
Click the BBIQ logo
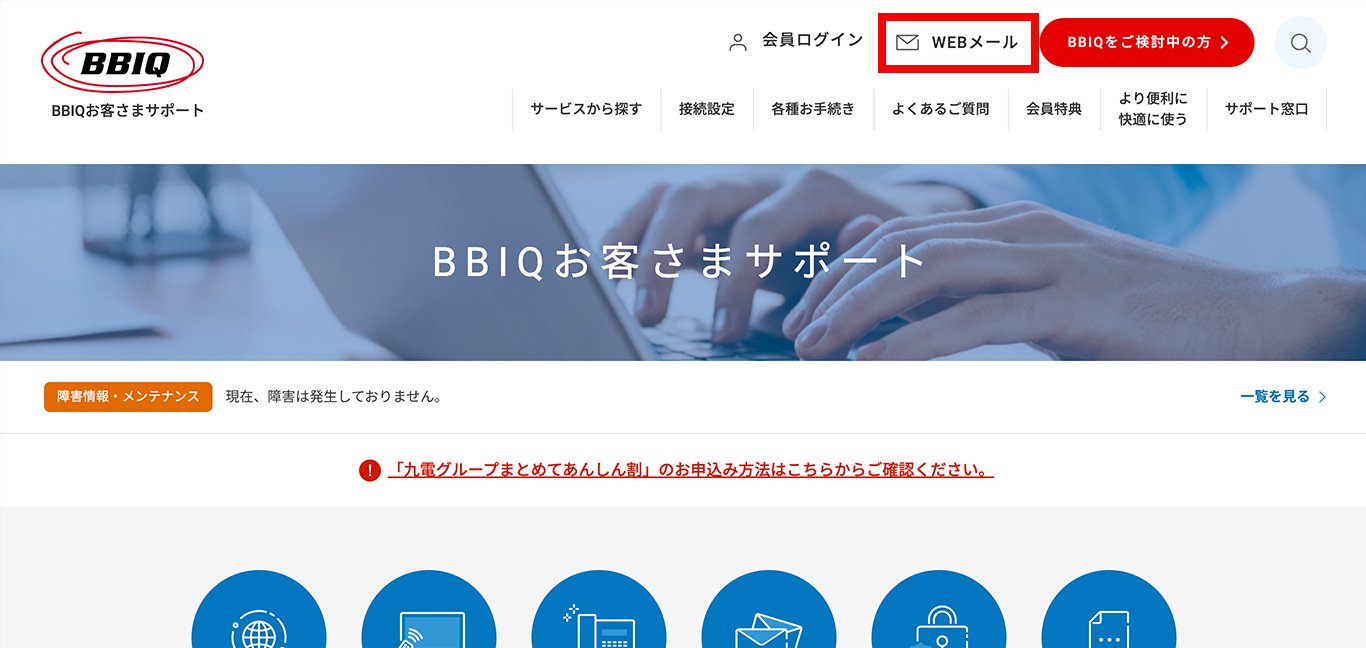pos(123,63)
